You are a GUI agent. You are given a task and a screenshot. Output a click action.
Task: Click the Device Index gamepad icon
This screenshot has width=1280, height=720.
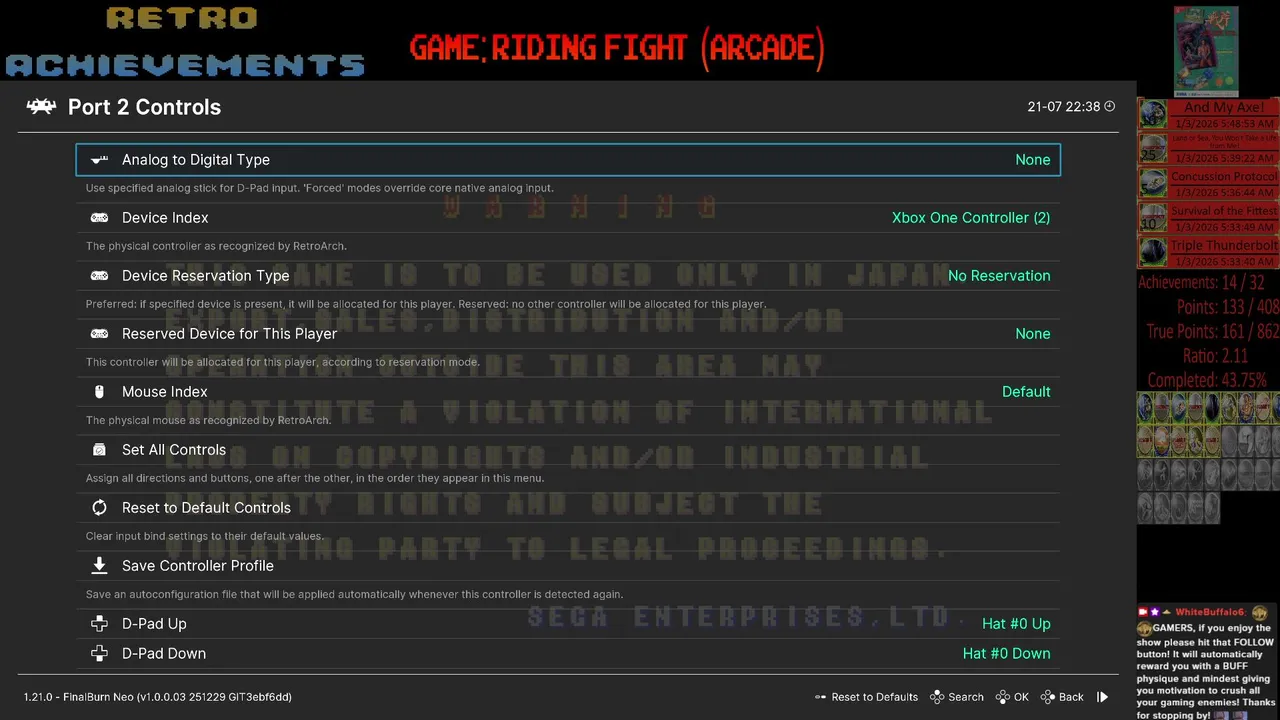[x=99, y=218]
